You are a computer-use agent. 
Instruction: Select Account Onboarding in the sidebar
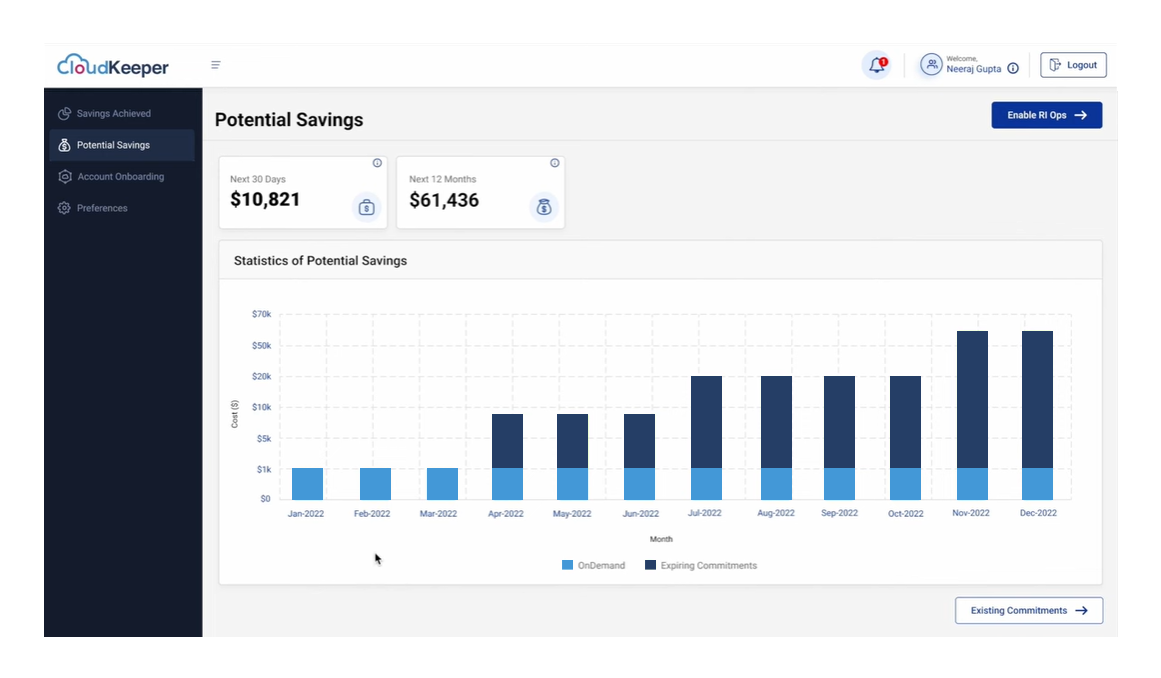coord(121,176)
